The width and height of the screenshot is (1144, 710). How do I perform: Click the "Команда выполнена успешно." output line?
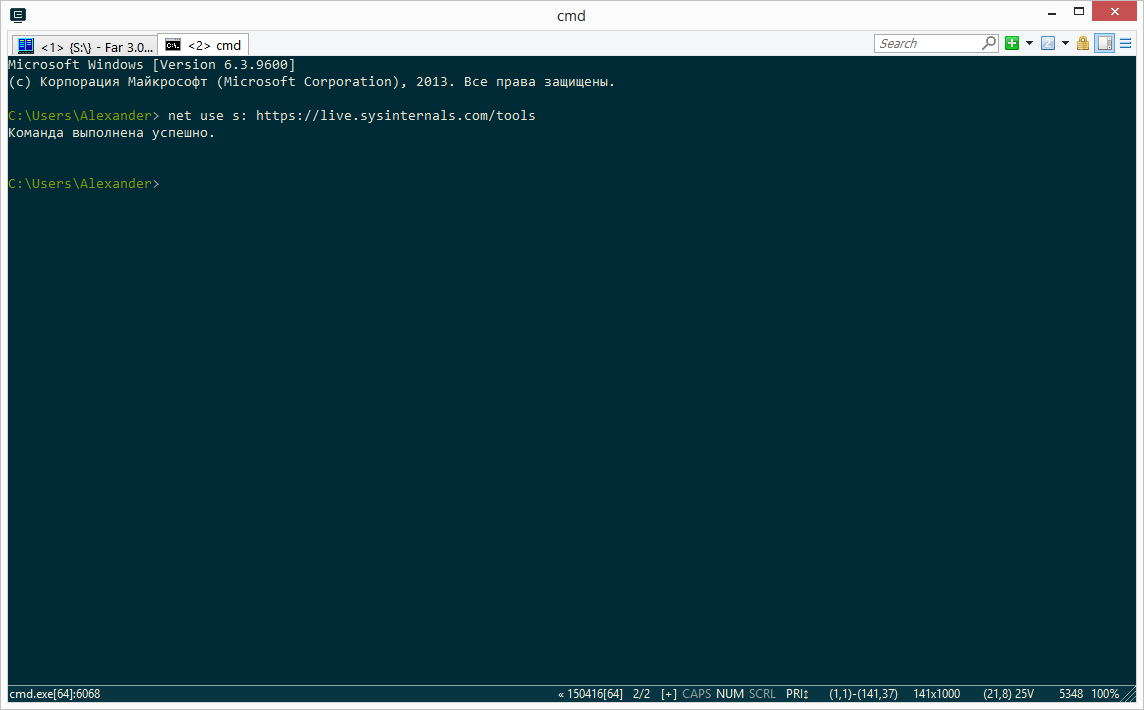point(112,133)
